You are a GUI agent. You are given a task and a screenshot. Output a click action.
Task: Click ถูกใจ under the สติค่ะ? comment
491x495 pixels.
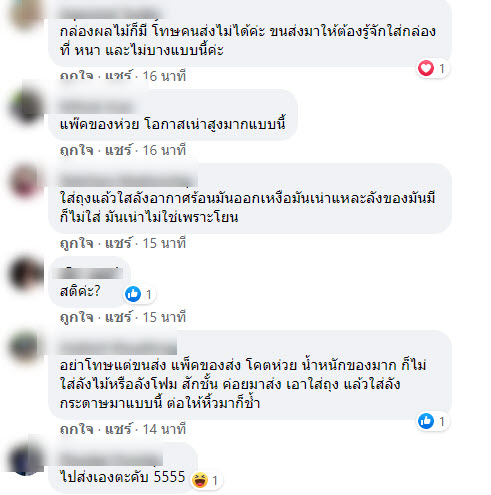point(76,317)
